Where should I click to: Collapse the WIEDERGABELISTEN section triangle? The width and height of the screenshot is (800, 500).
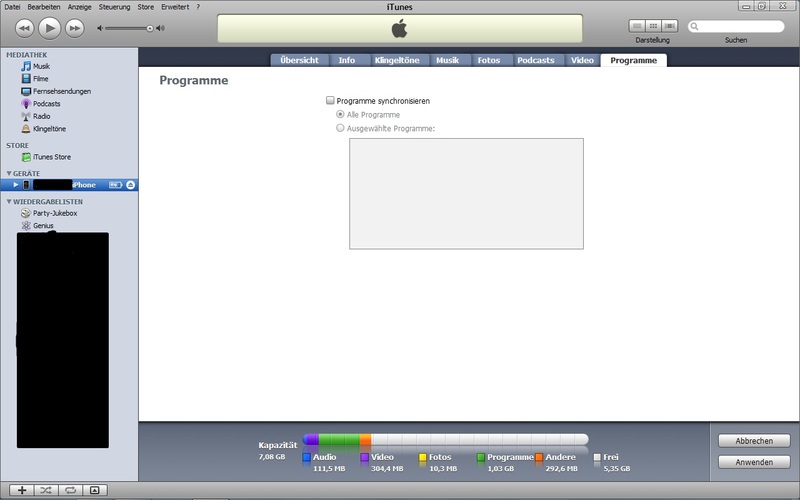[x=9, y=202]
